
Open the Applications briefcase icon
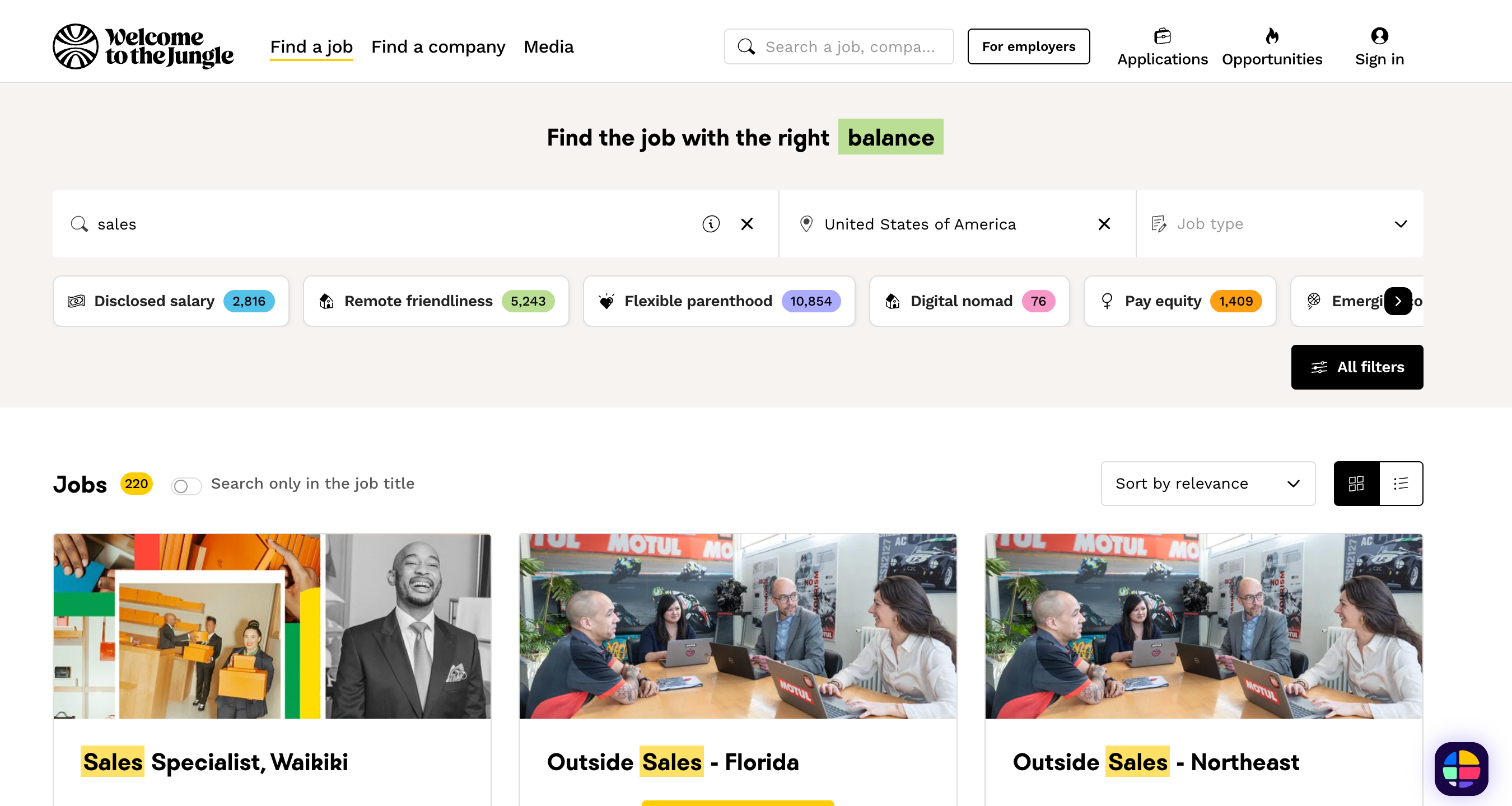point(1161,36)
